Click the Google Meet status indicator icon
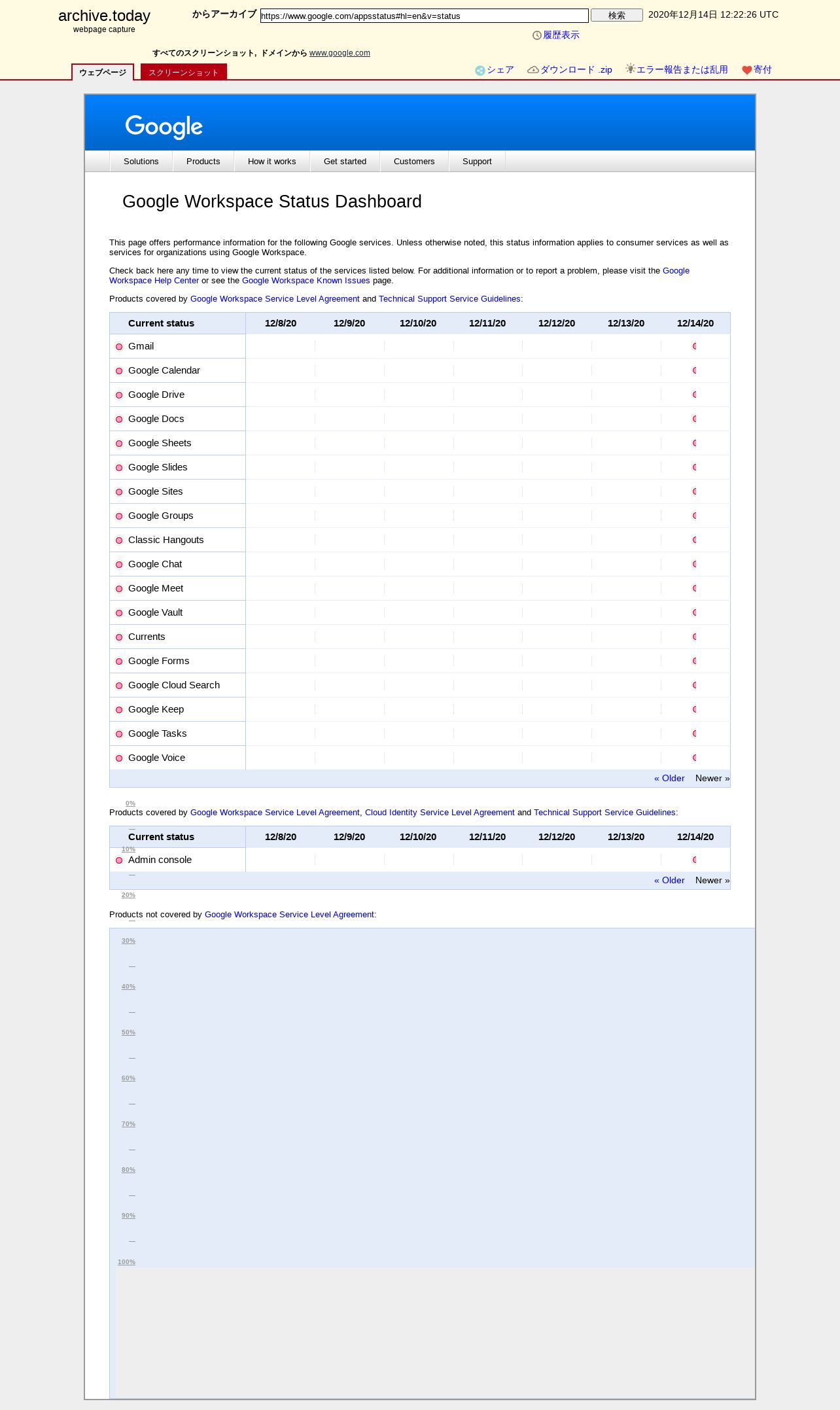Viewport: 840px width, 1410px height. click(x=119, y=589)
